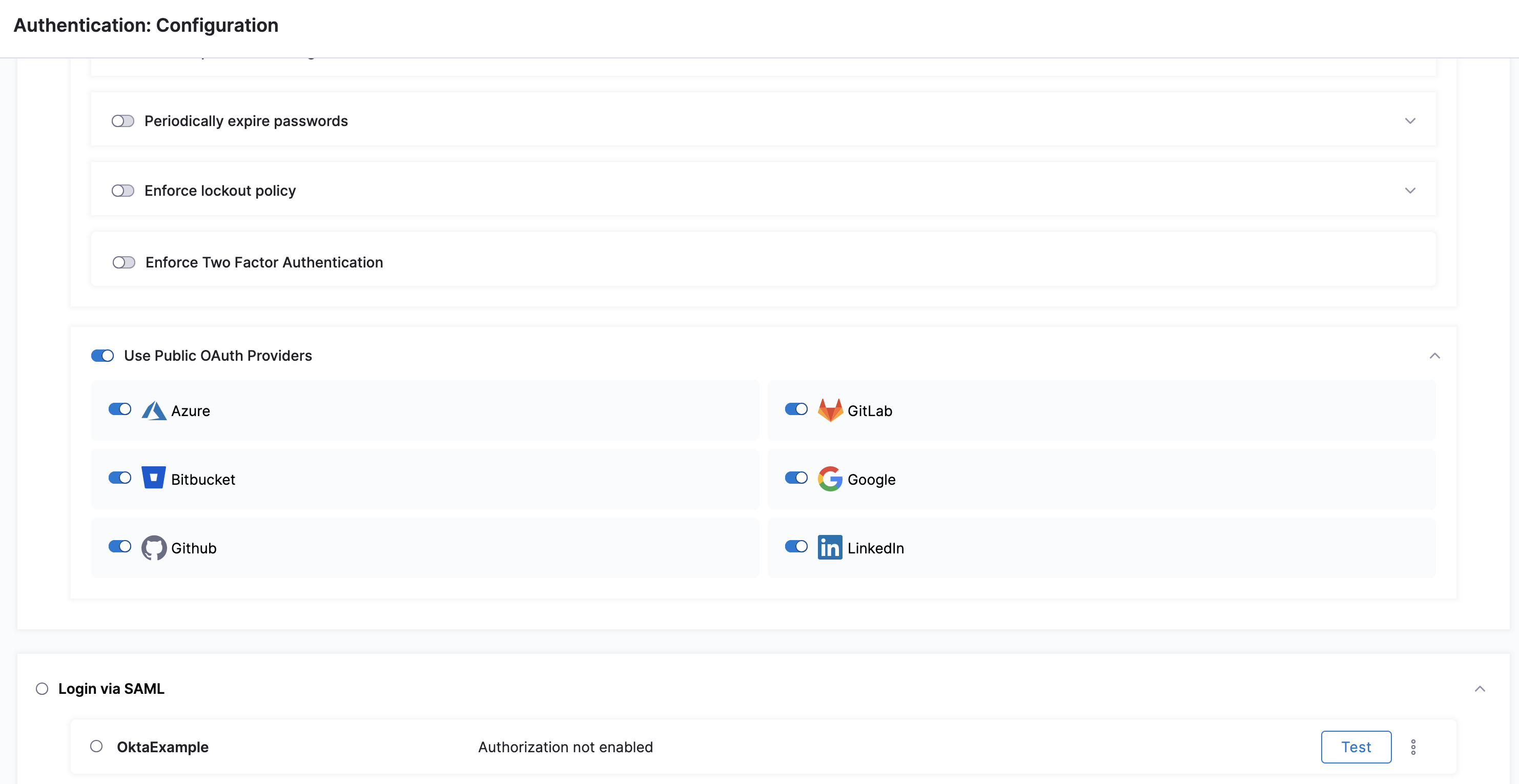Disable Use Public OAuth Providers toggle

click(x=102, y=356)
